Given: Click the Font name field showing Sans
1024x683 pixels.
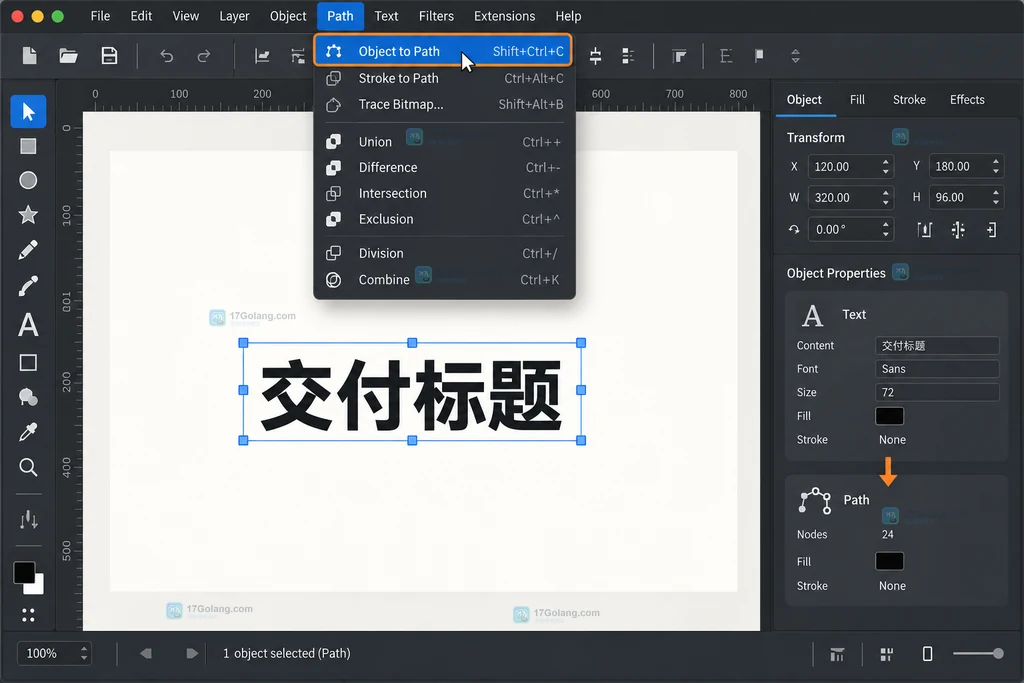Looking at the screenshot, I should pos(937,369).
